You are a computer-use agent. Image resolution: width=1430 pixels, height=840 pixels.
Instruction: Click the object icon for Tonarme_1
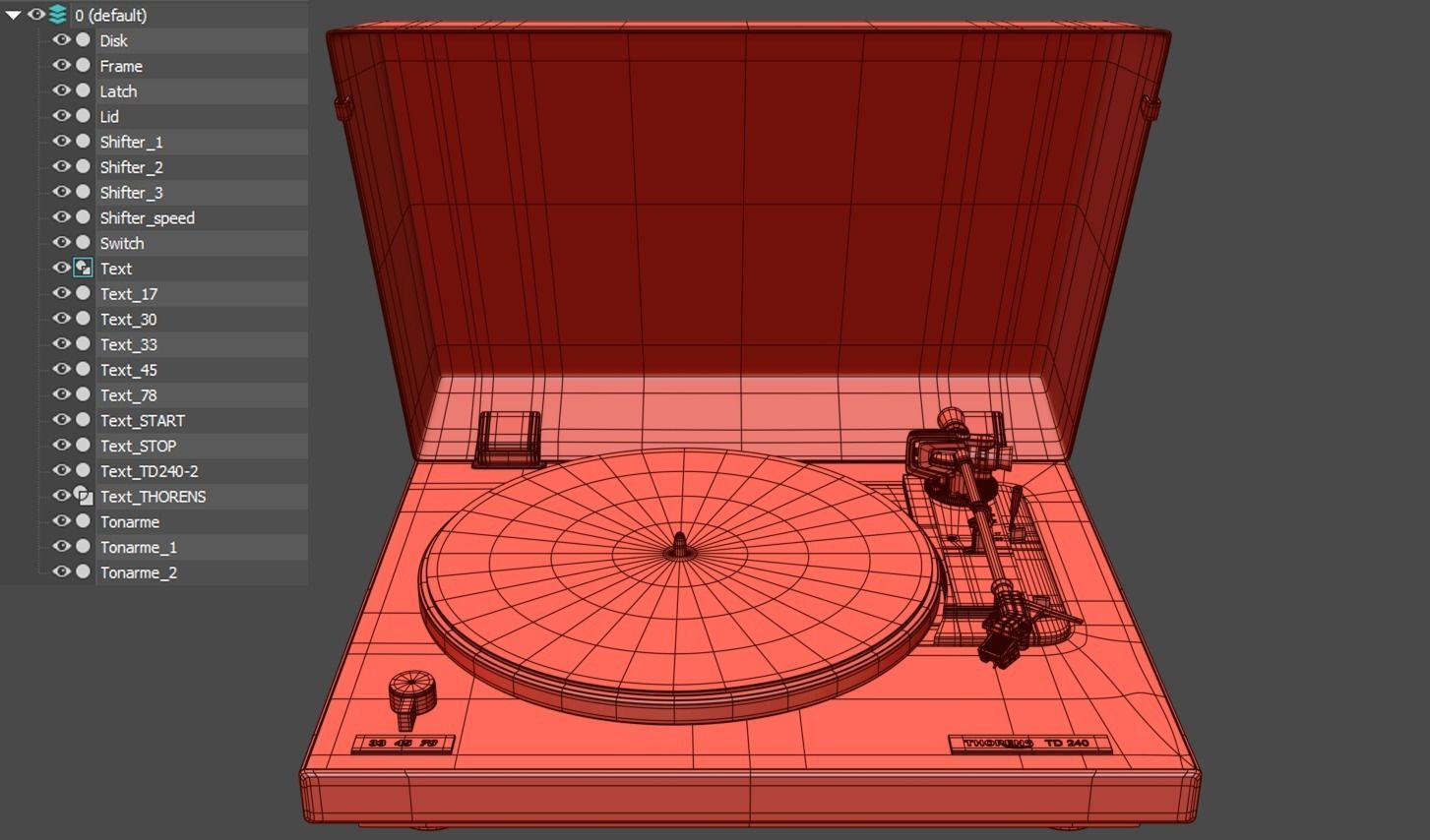click(x=83, y=547)
